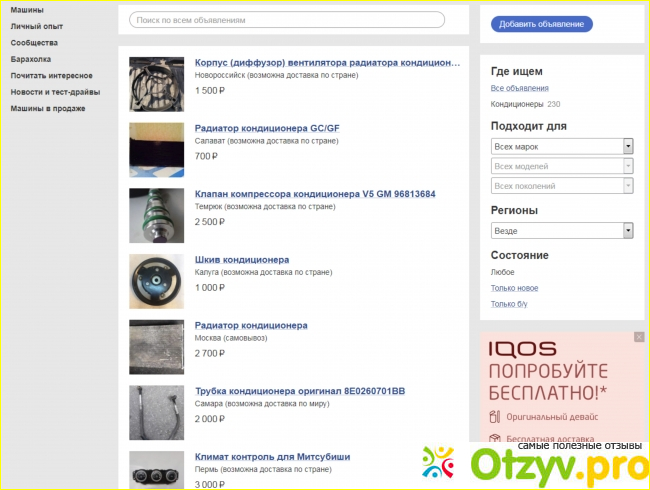Screen dimensions: 650x490
Task: Open Новости и тест-драйвы section
Action: tap(54, 91)
